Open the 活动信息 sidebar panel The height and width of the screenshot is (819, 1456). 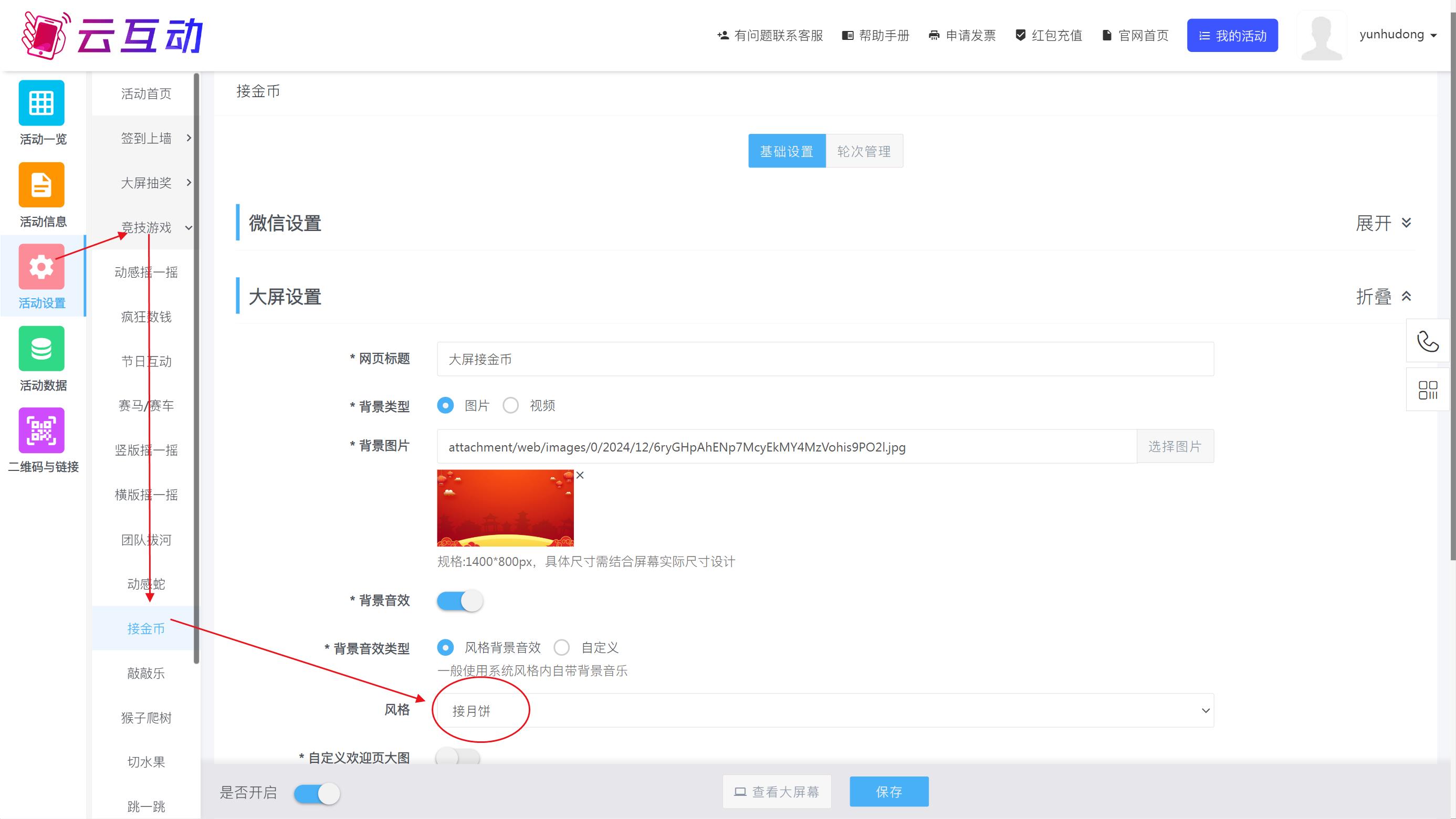coord(42,194)
